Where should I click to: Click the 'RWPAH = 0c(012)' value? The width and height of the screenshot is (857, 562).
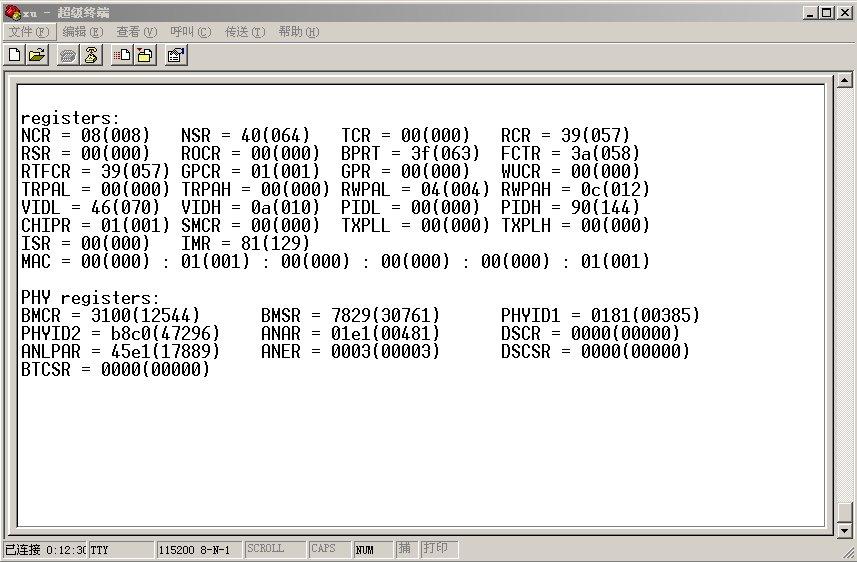[x=576, y=190]
